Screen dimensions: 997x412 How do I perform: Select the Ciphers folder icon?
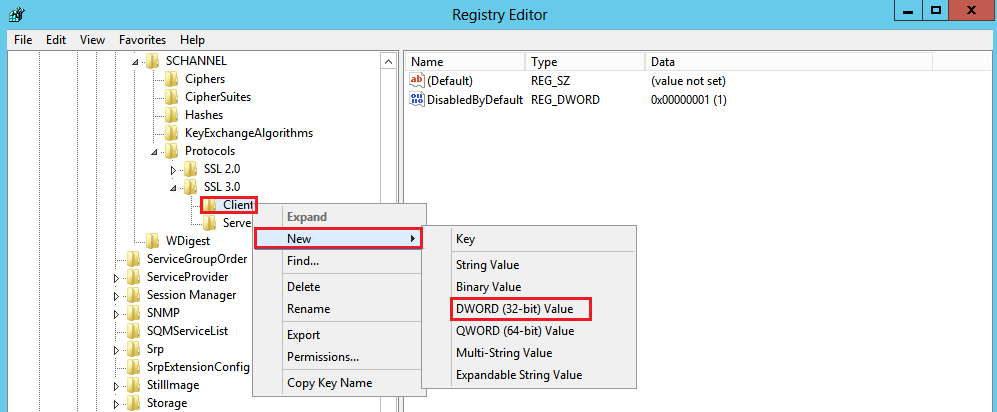coord(172,79)
